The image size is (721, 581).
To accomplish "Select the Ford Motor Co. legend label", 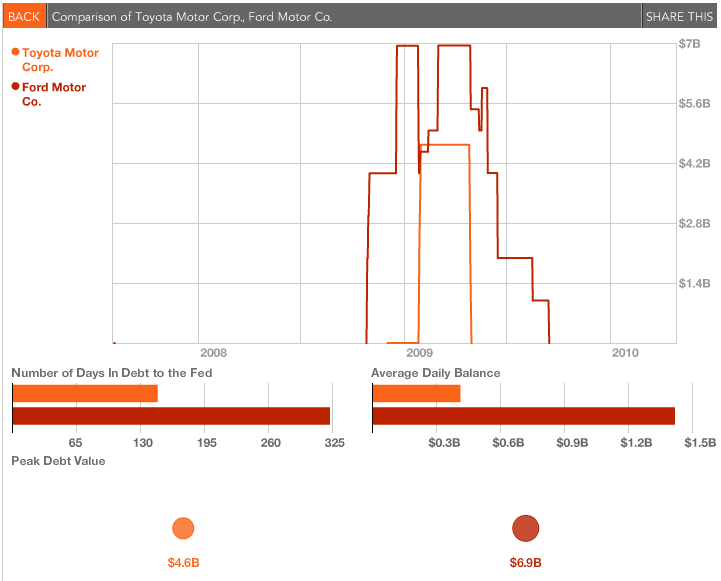I will (54, 94).
